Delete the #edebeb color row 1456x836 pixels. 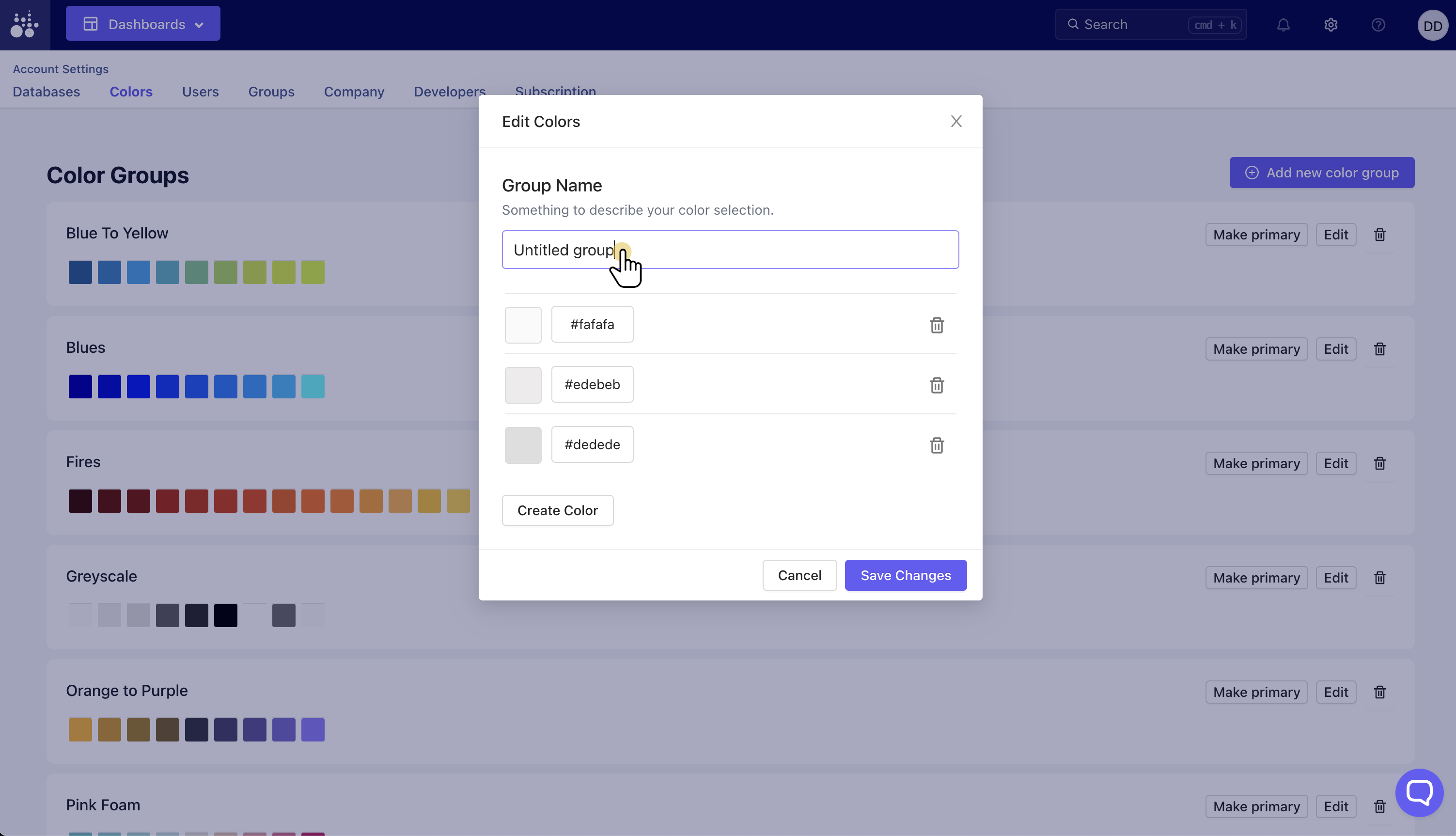pos(937,385)
